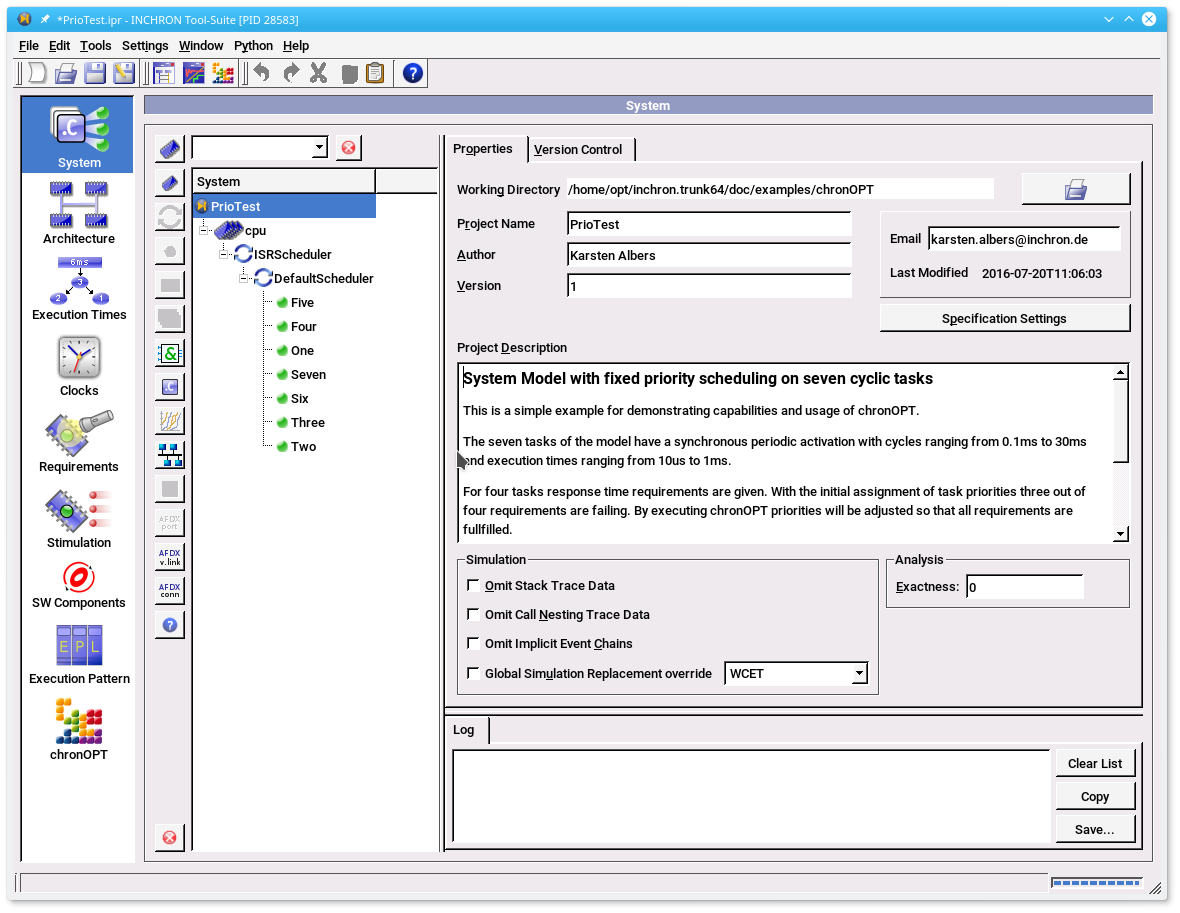Image resolution: width=1180 pixels, height=913 pixels.
Task: Click Clear List in the Log panel
Action: point(1094,763)
